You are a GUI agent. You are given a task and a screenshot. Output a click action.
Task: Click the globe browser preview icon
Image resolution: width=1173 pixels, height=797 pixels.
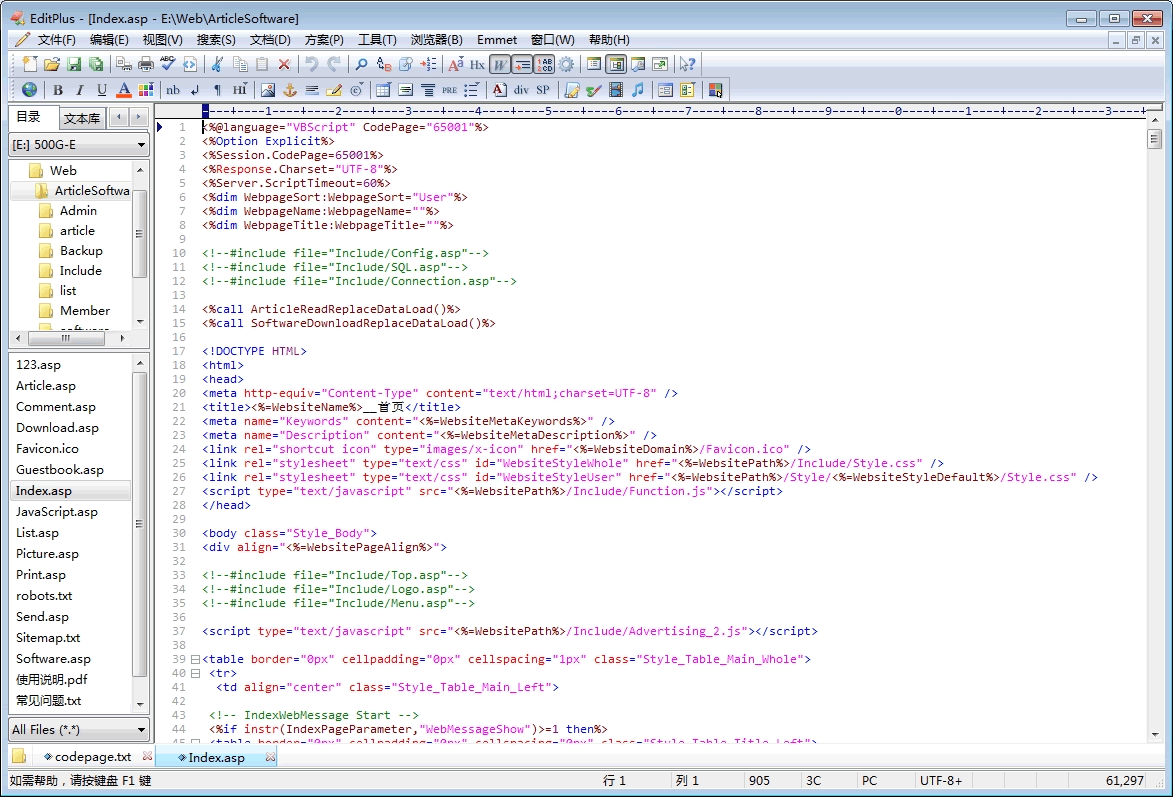click(29, 90)
